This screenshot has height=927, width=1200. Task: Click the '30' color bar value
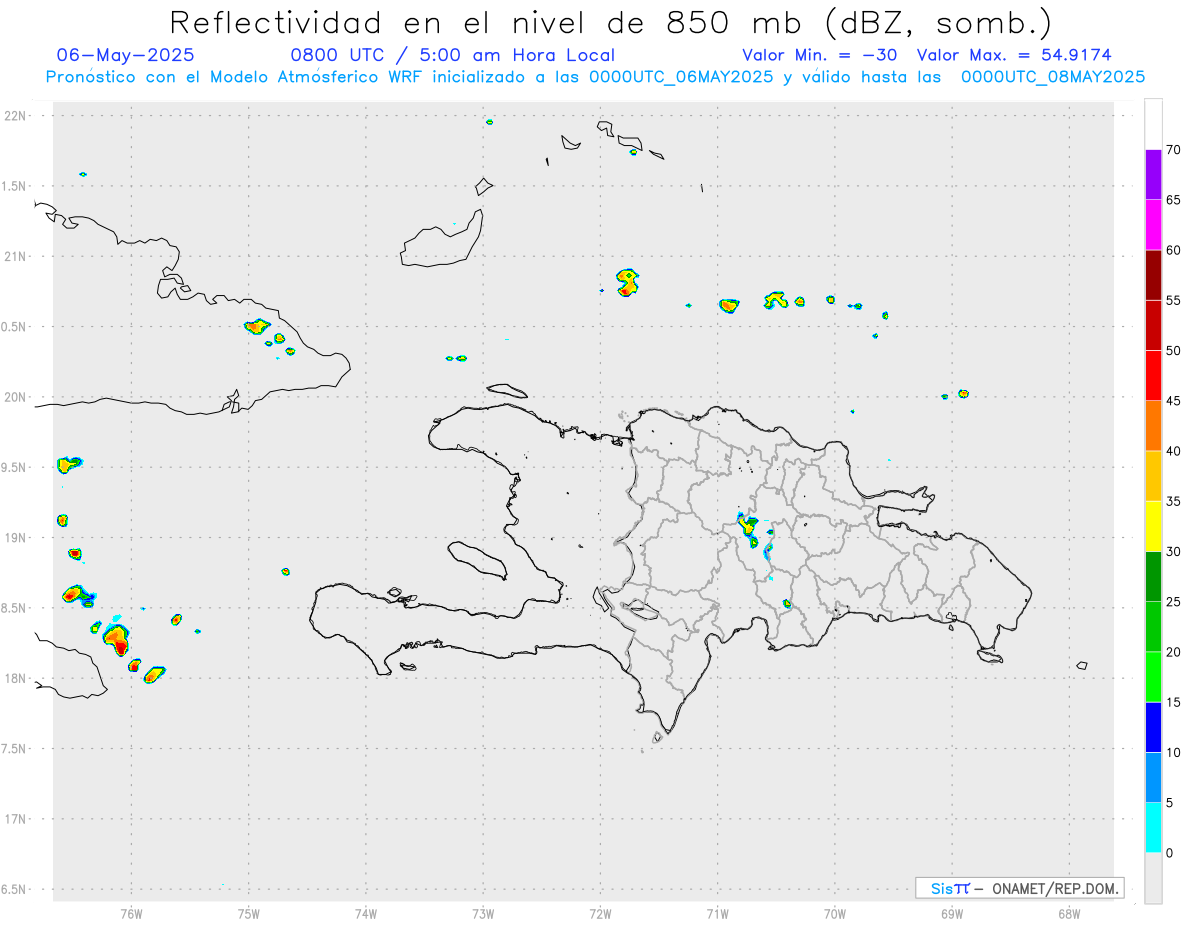point(1173,551)
